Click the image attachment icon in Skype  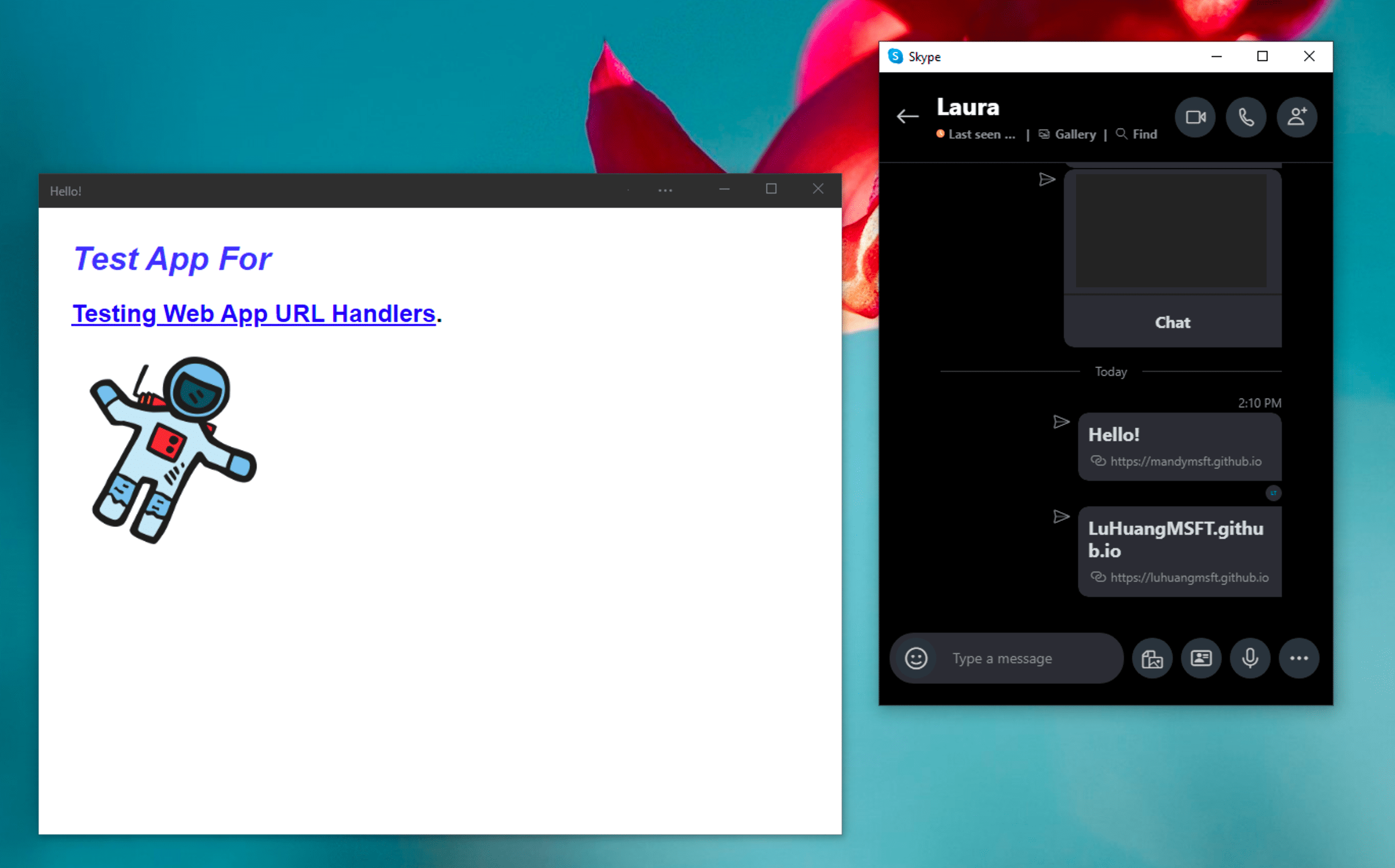pyautogui.click(x=1151, y=658)
